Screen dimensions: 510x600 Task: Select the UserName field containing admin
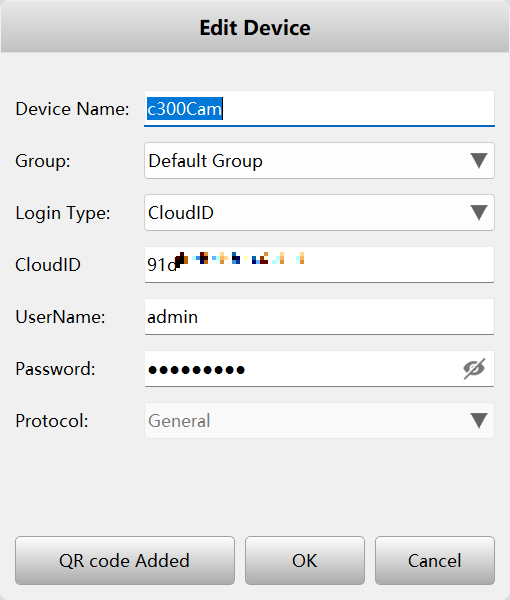319,317
